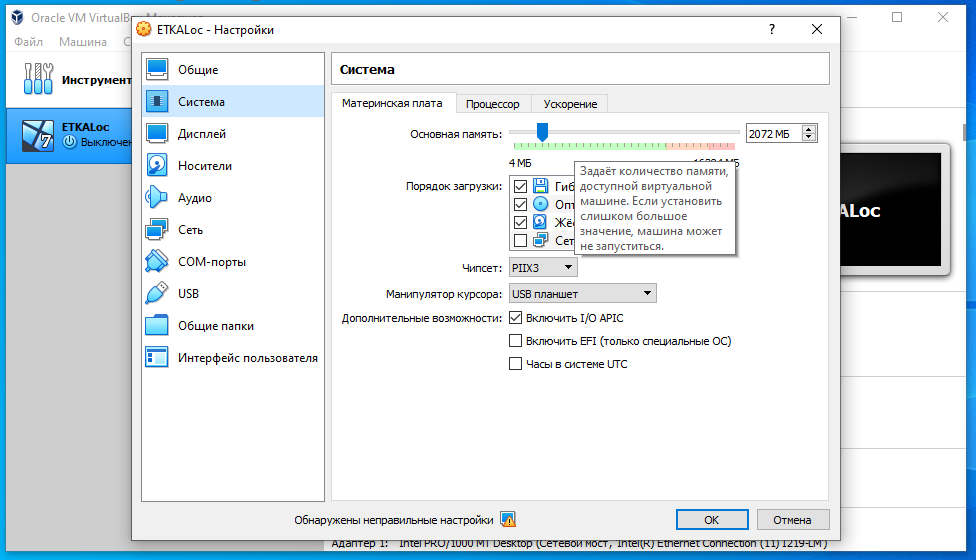The image size is (976, 560).
Task: Cancel with the Отмена button
Action: 792,520
